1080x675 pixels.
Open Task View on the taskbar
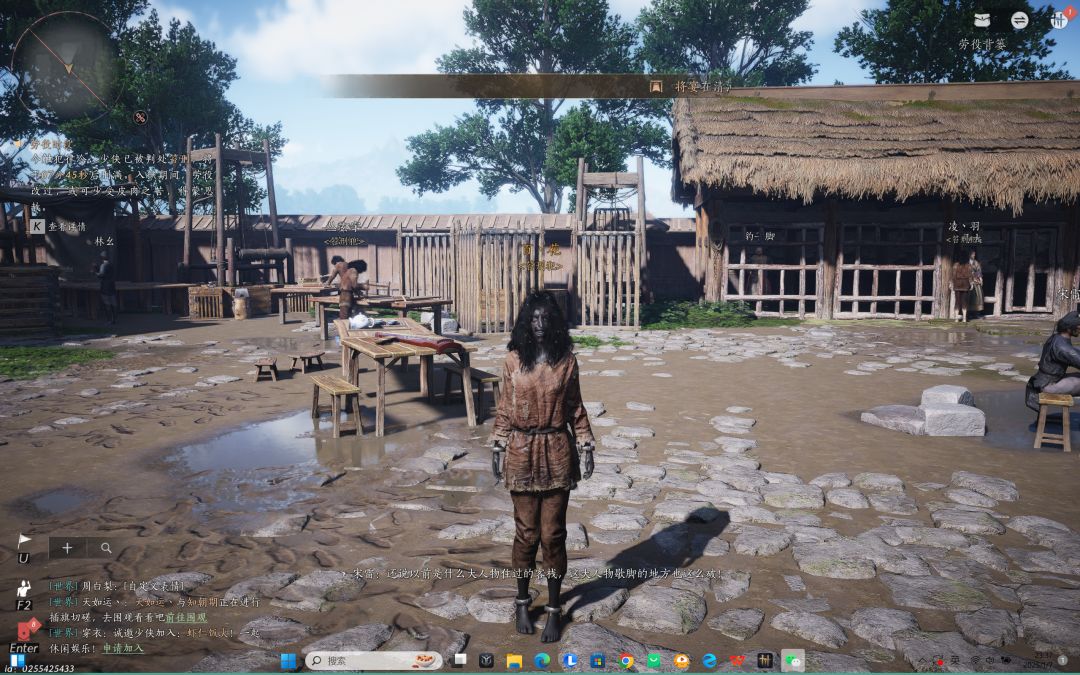[x=459, y=661]
